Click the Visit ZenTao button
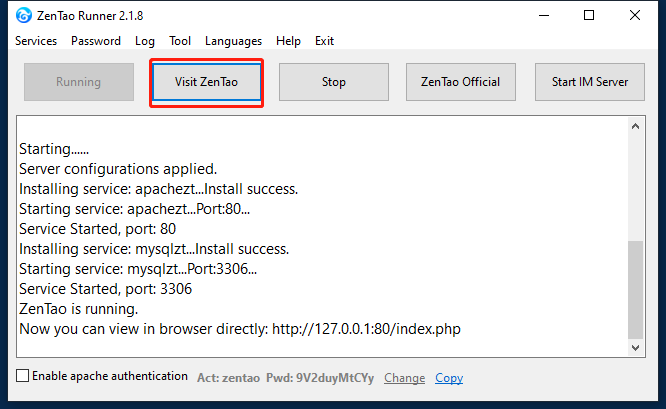Viewport: 666px width, 409px height. 206,82
